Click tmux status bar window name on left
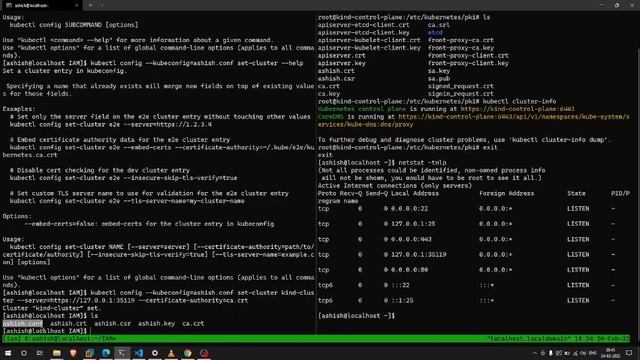 (x=60, y=339)
